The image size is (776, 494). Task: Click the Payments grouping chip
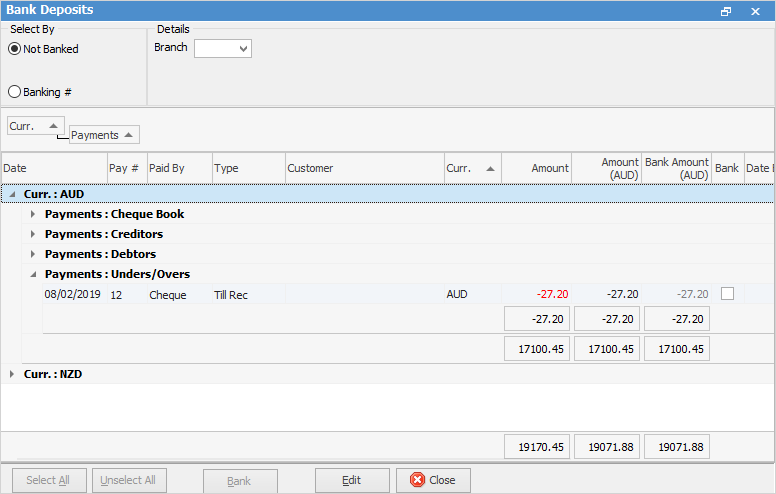[x=104, y=135]
